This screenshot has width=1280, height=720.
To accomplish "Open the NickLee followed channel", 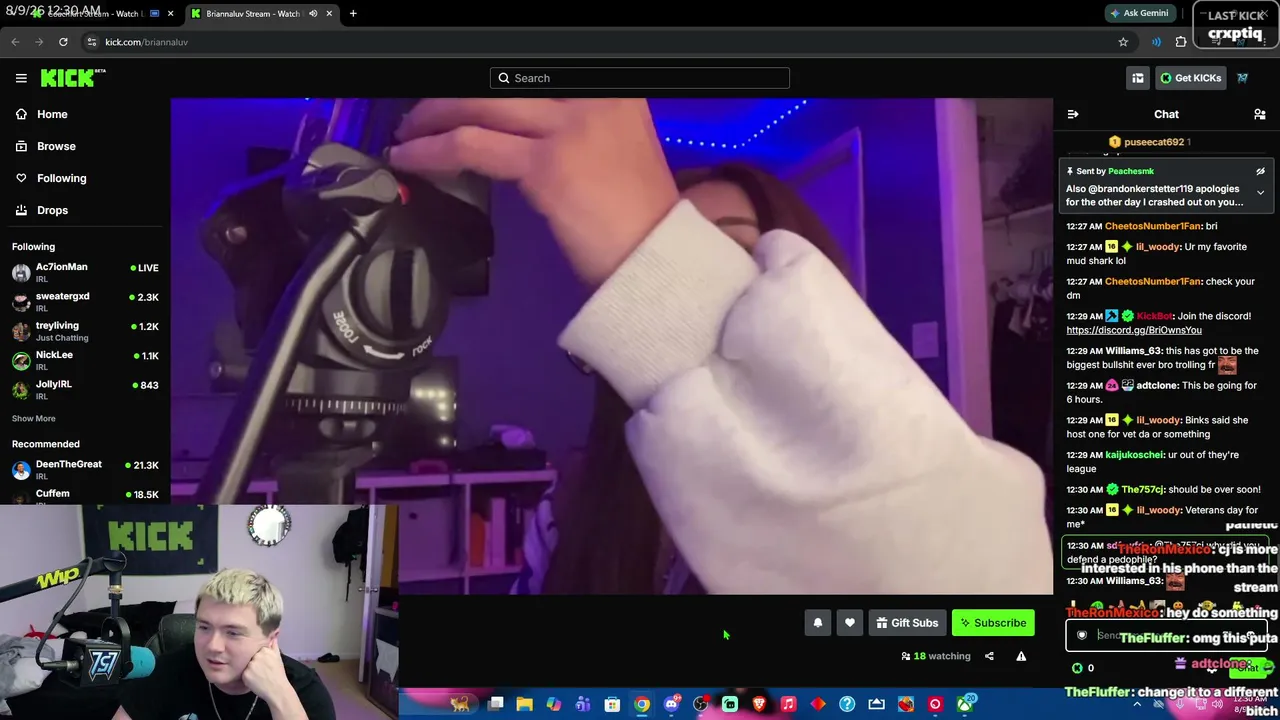I will [x=85, y=359].
